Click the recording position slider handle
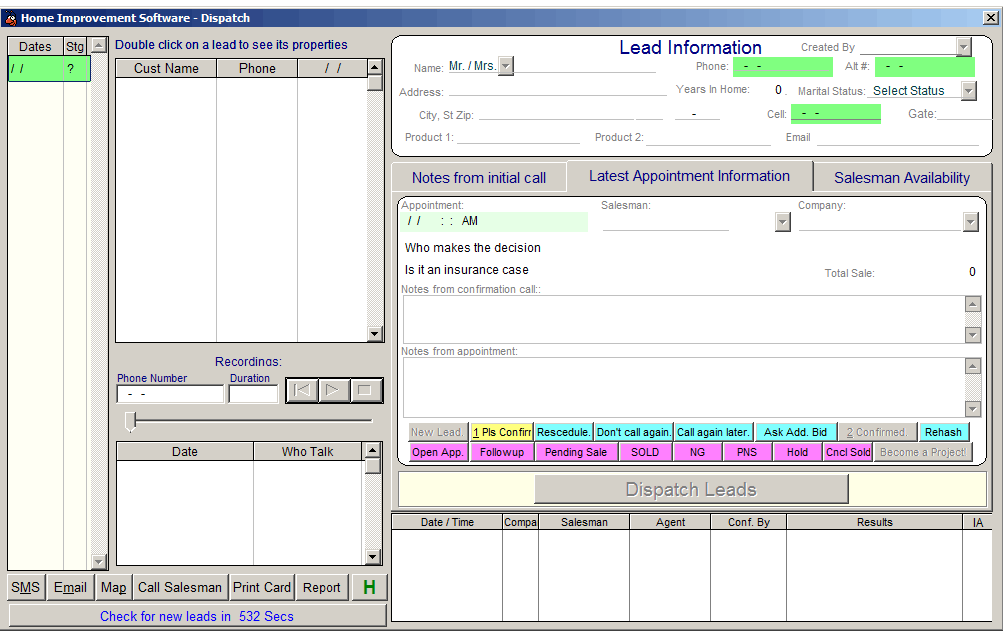 [130, 422]
